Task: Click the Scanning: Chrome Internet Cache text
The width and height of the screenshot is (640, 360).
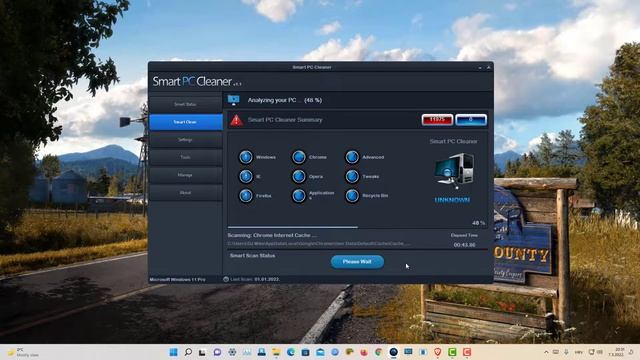Action: click(x=272, y=235)
